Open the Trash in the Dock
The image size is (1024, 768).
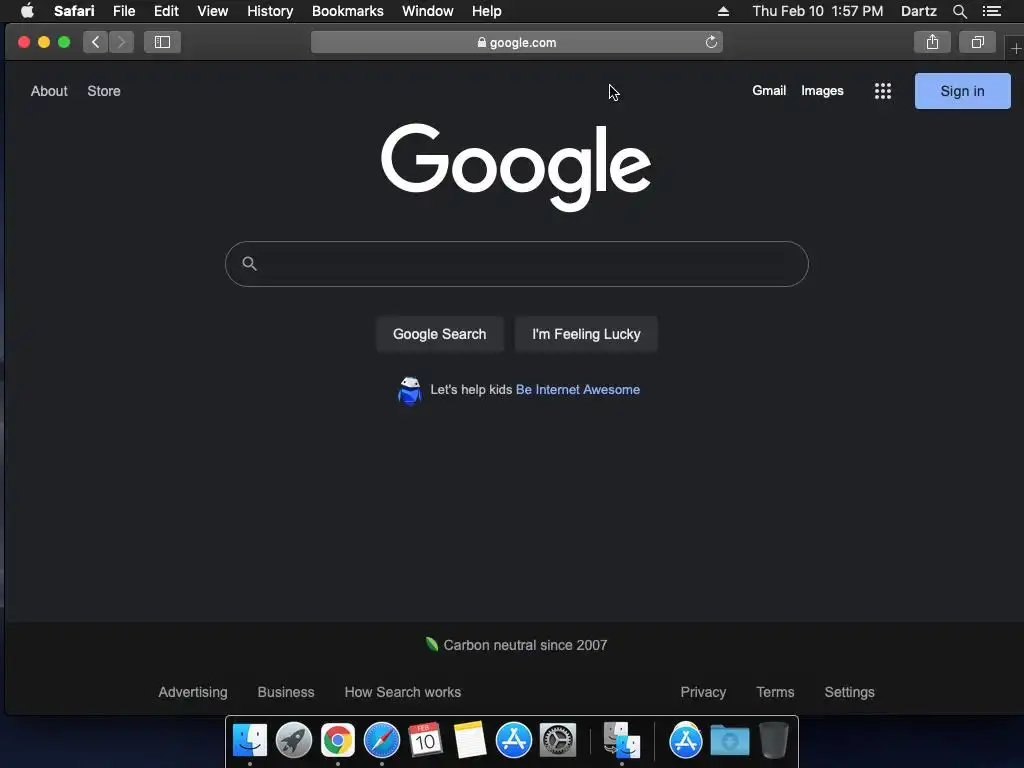coord(774,740)
